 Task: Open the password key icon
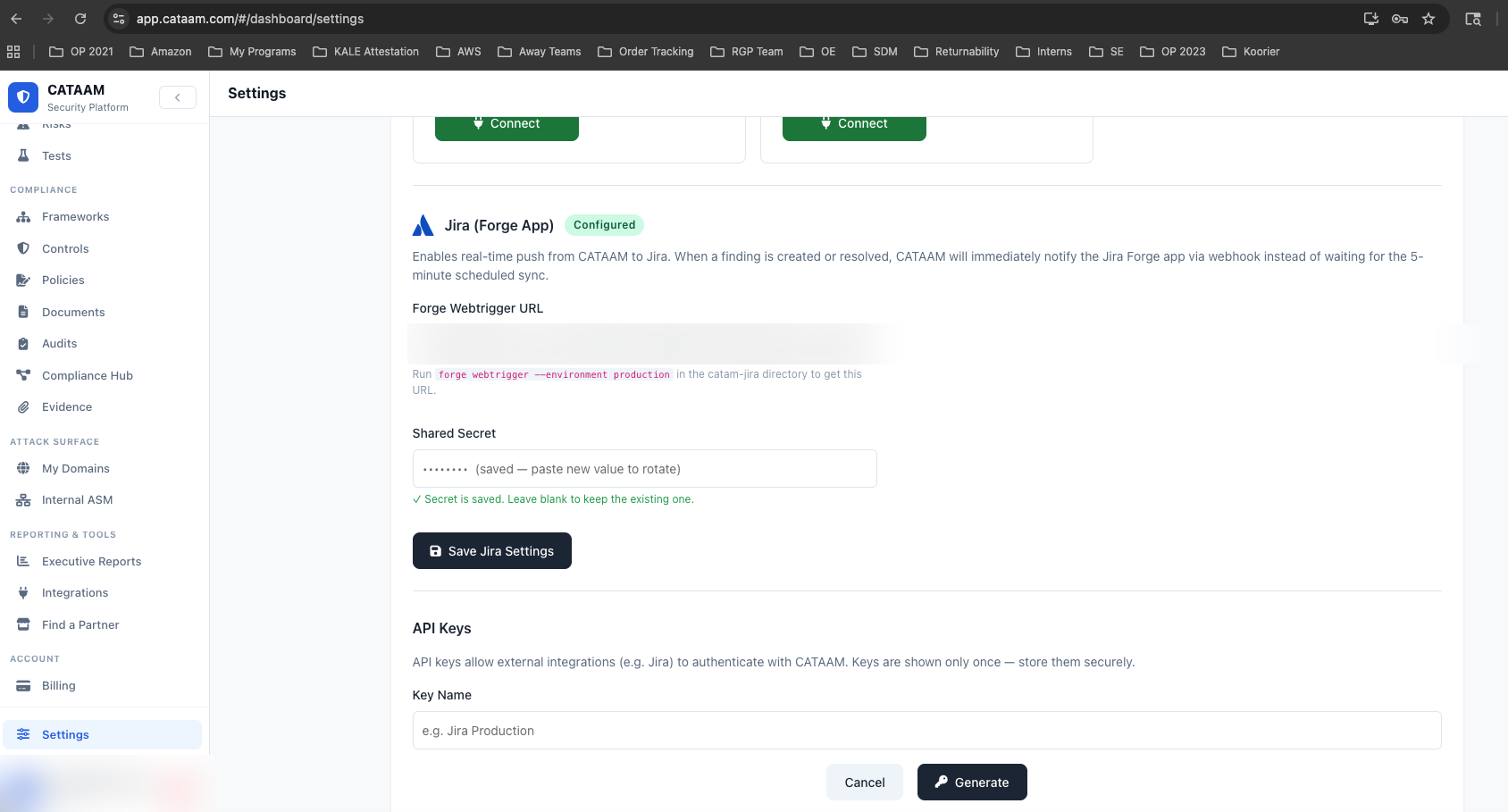[x=1400, y=19]
